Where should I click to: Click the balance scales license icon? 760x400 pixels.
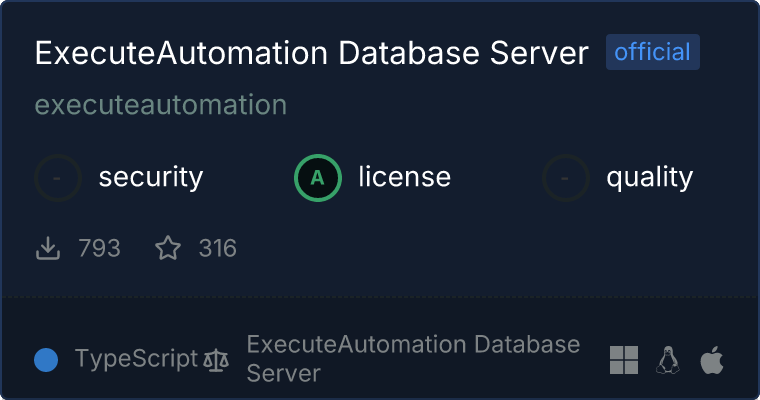click(215, 360)
